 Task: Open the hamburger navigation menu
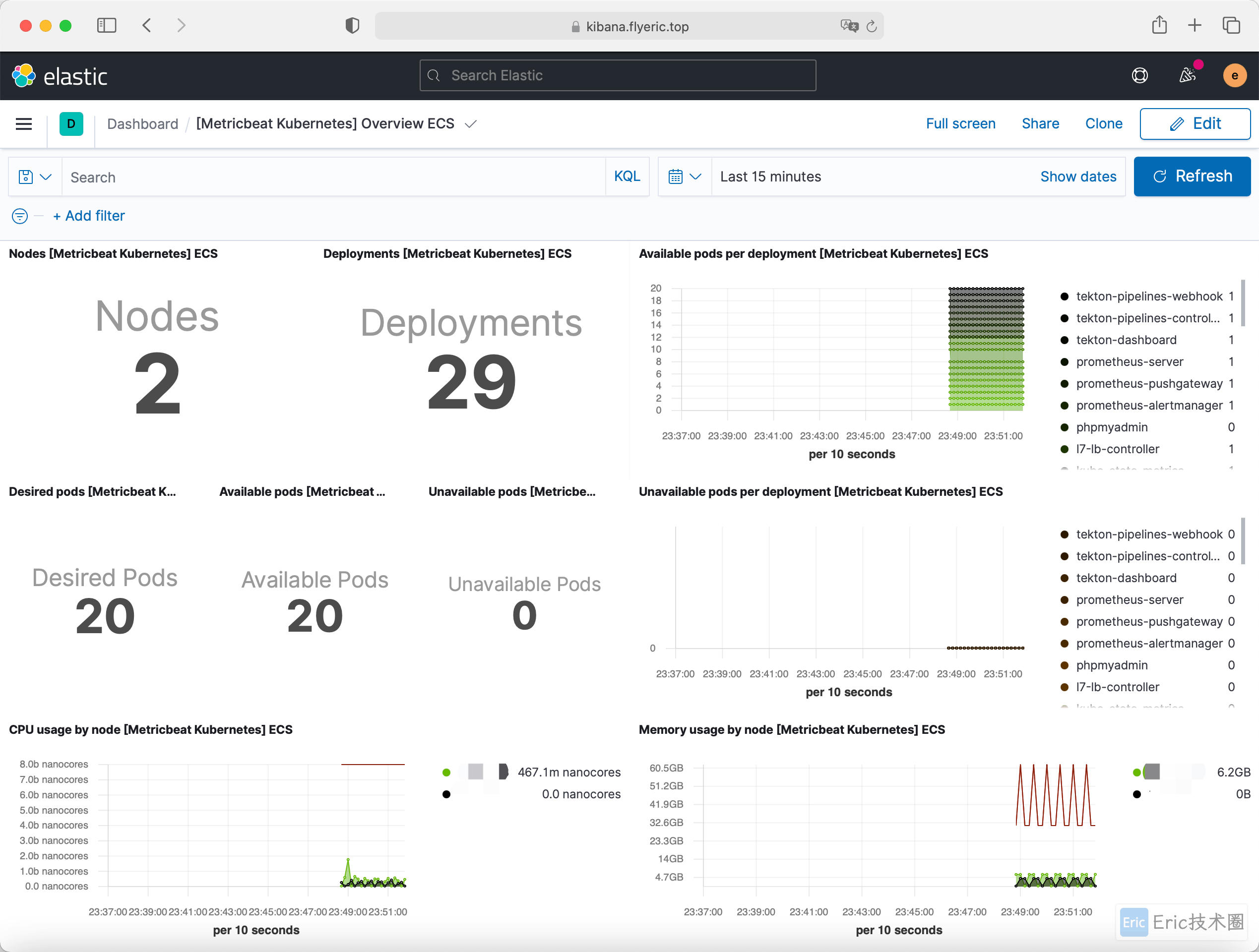coord(24,123)
